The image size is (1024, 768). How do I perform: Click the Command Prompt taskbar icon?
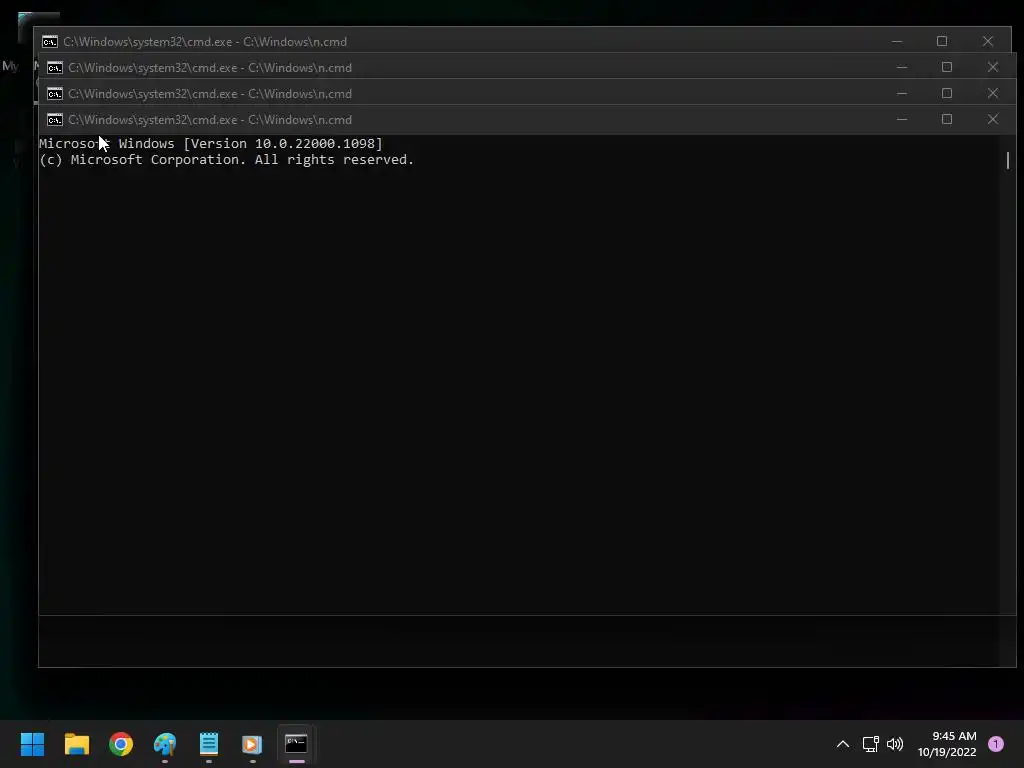click(x=296, y=744)
